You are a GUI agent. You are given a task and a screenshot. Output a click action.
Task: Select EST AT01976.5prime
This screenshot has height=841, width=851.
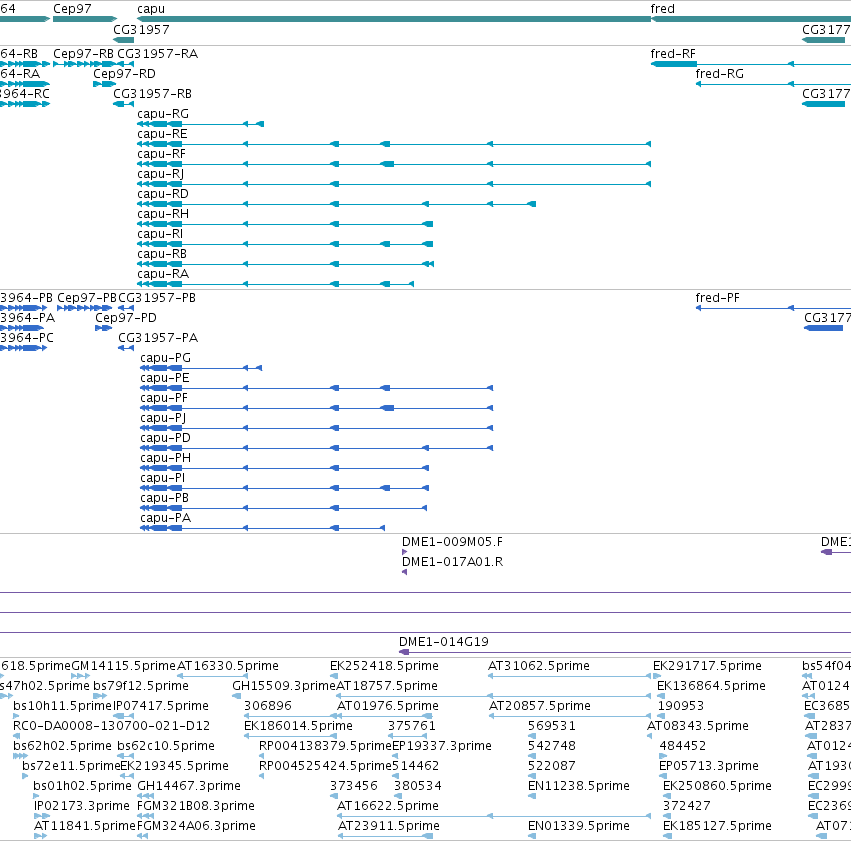tap(388, 706)
